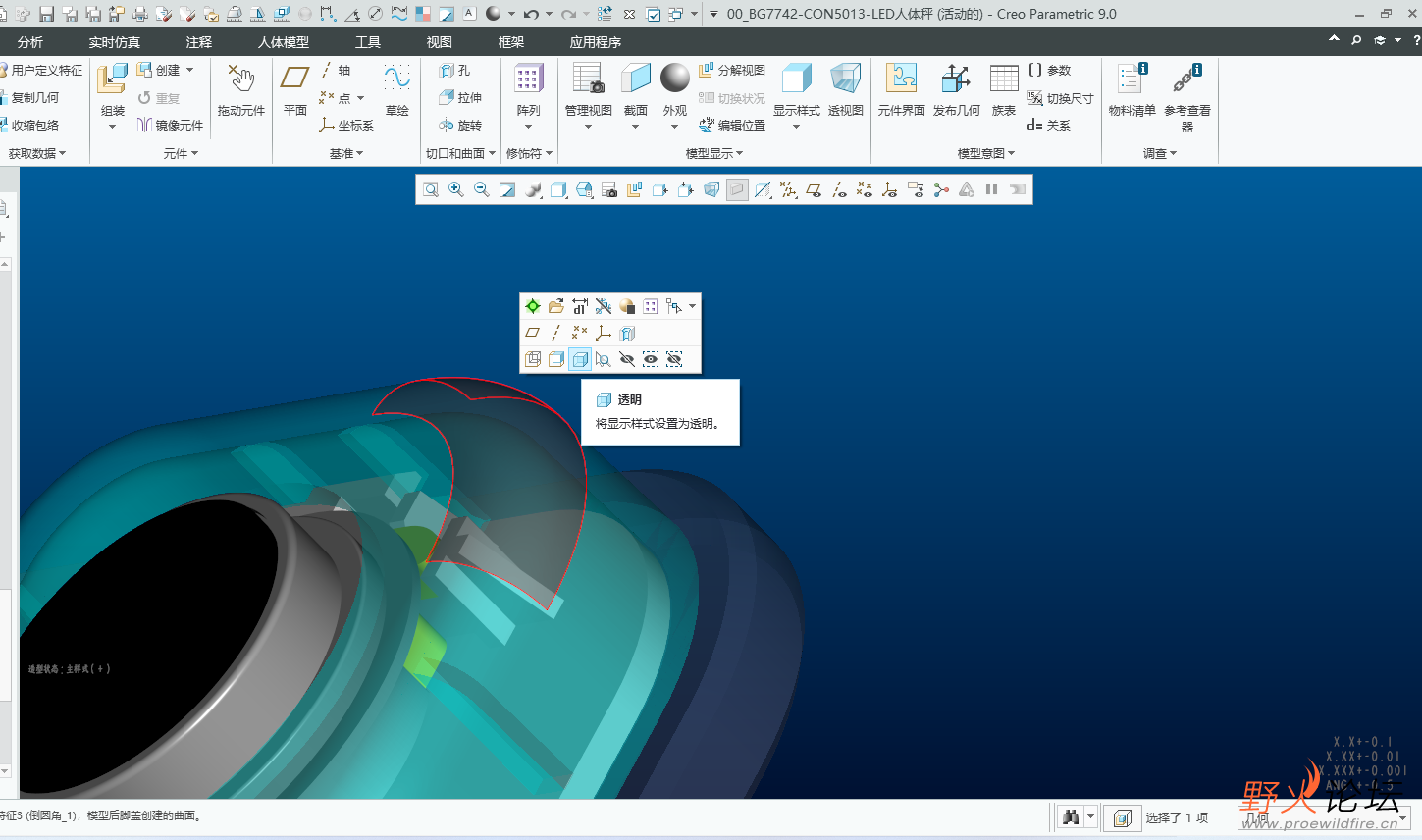Switch to the 实时仿真 tab
This screenshot has width=1422, height=840.
pyautogui.click(x=115, y=42)
